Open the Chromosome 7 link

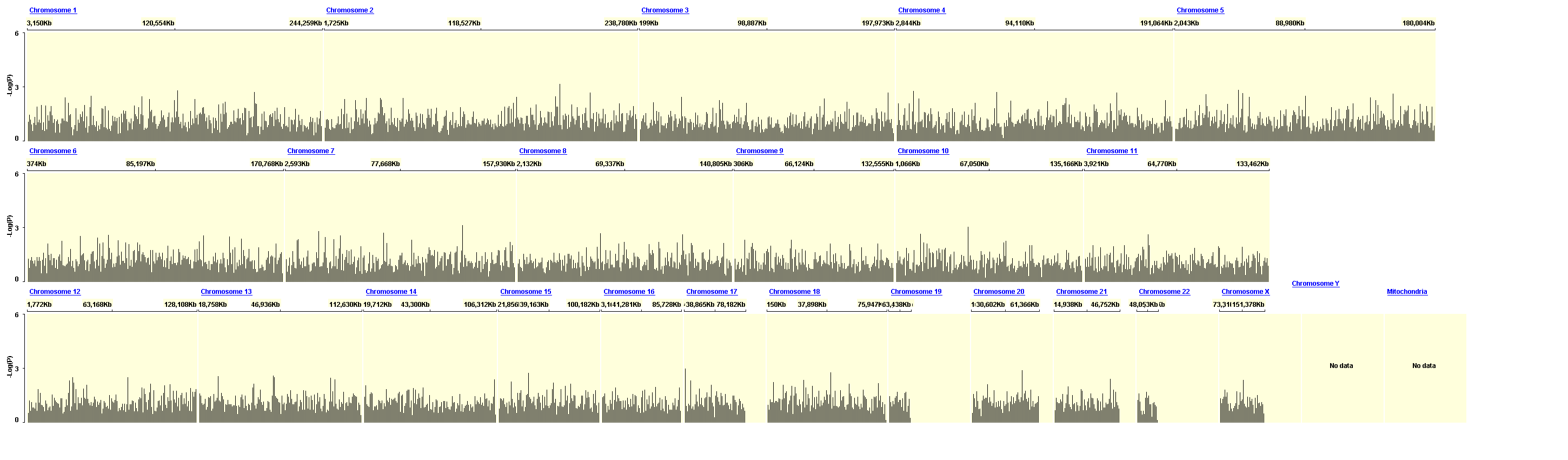311,151
